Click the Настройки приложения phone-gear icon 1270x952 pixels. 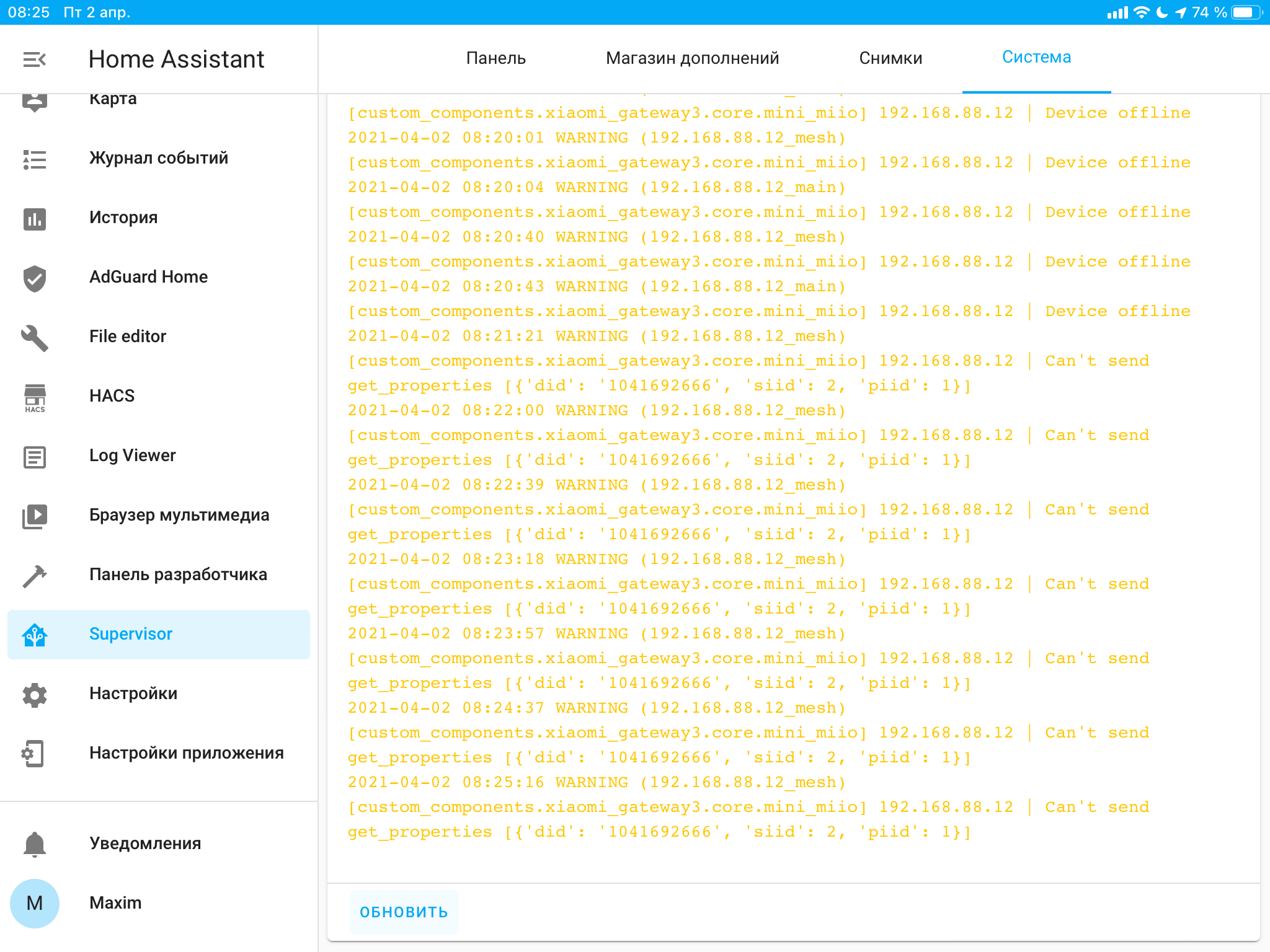33,754
